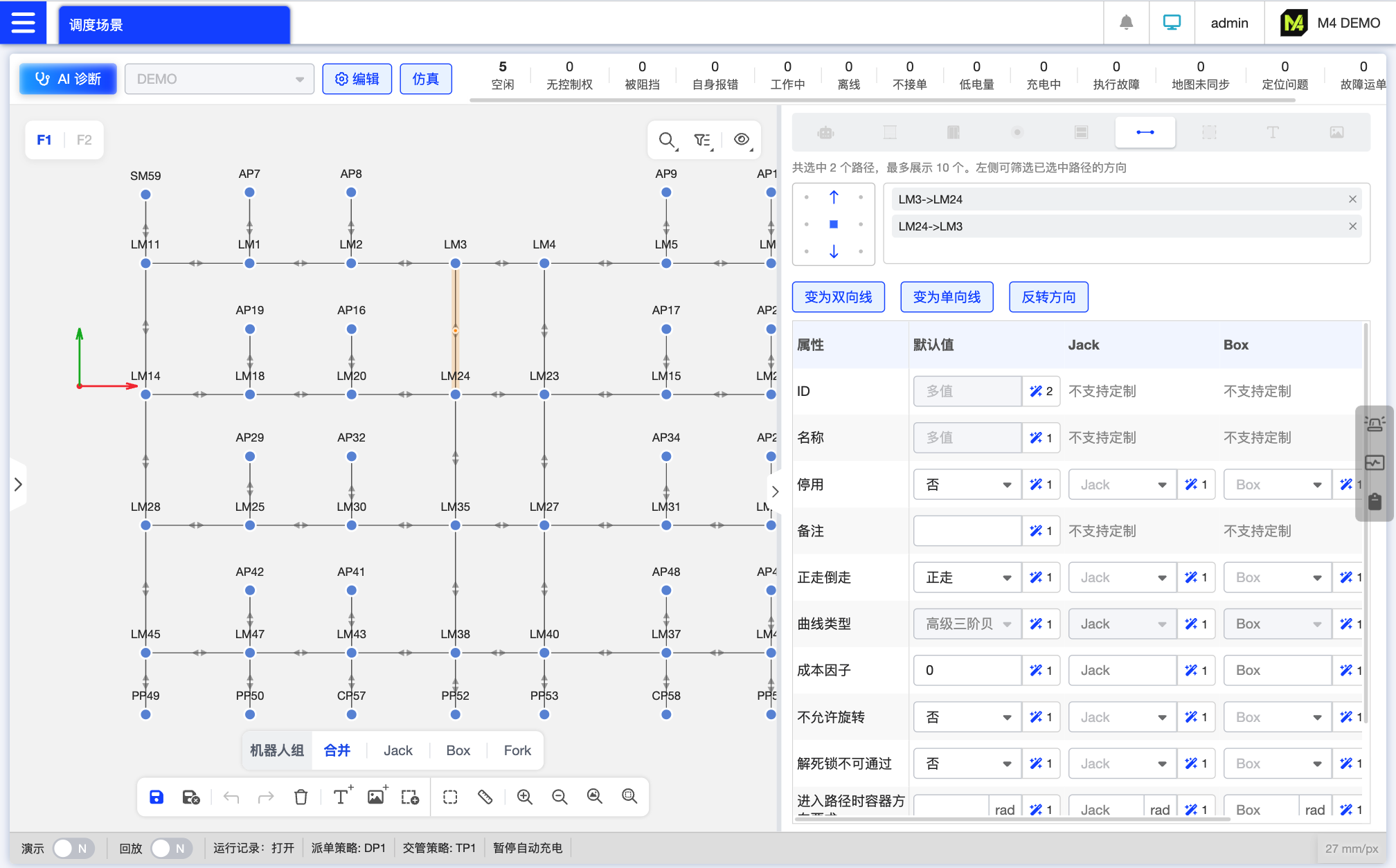Open the 停用 default value dropdown
Screen dimensions: 1396x868
pyautogui.click(x=967, y=485)
